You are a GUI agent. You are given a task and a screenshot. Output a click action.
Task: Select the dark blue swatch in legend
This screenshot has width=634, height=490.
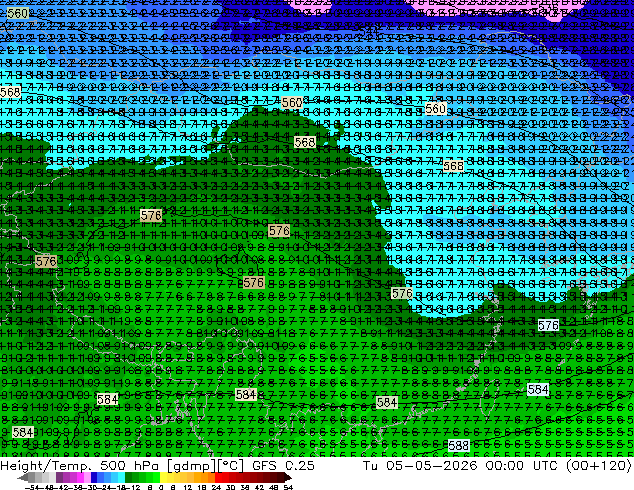click(x=94, y=478)
